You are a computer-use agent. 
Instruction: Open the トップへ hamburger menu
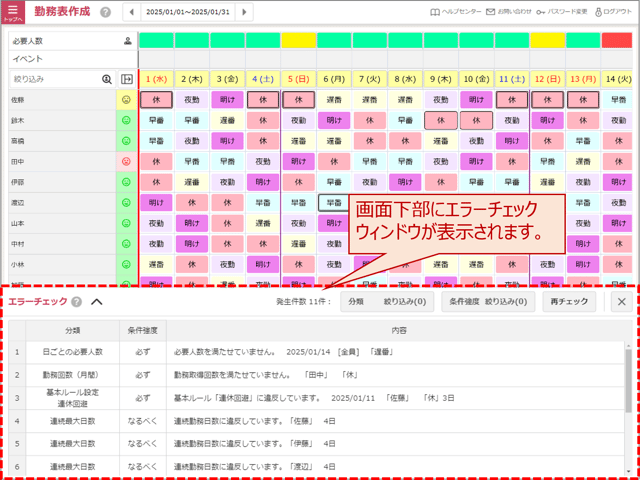click(13, 12)
